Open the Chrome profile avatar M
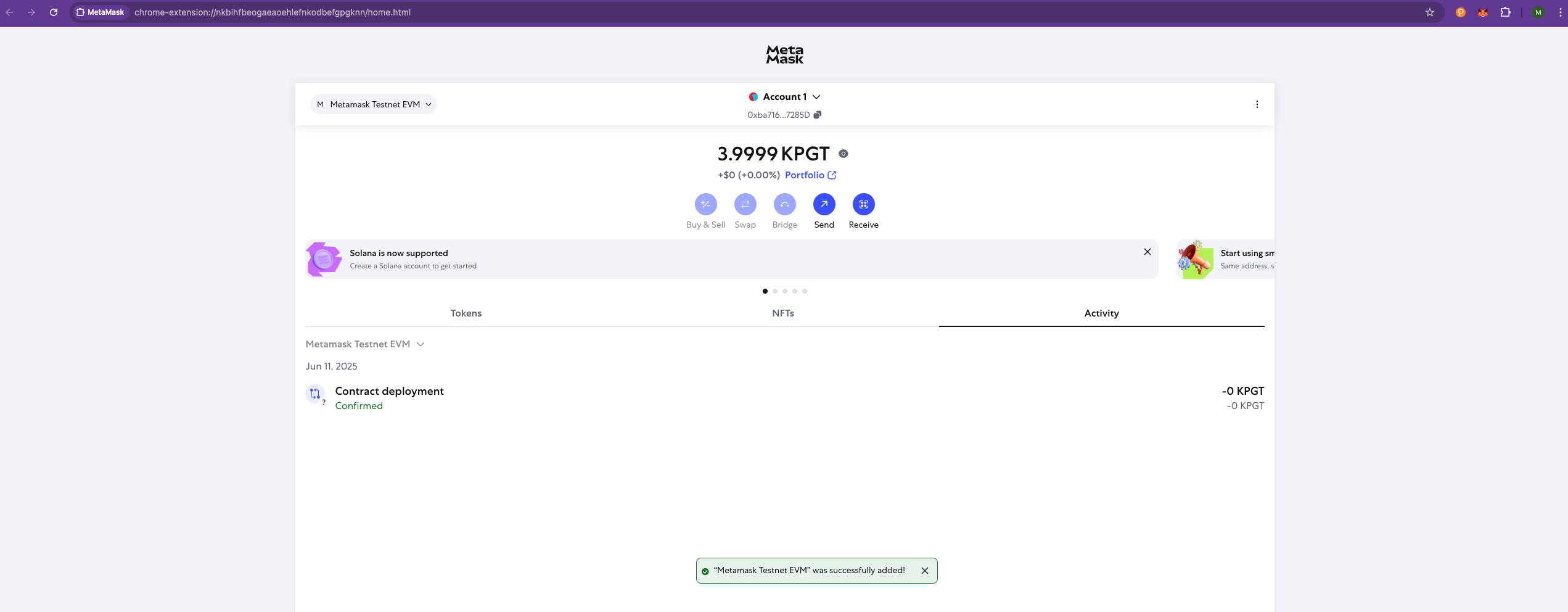The width and height of the screenshot is (1568, 612). coord(1538,12)
